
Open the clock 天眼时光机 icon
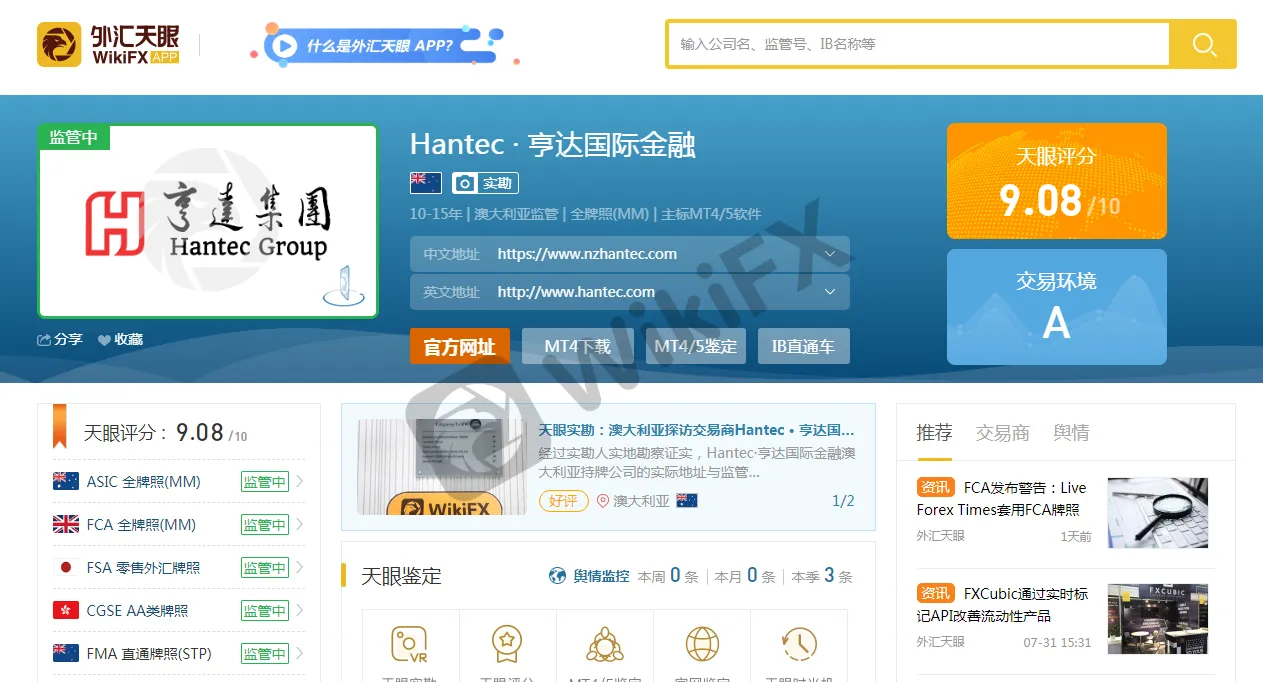799,643
